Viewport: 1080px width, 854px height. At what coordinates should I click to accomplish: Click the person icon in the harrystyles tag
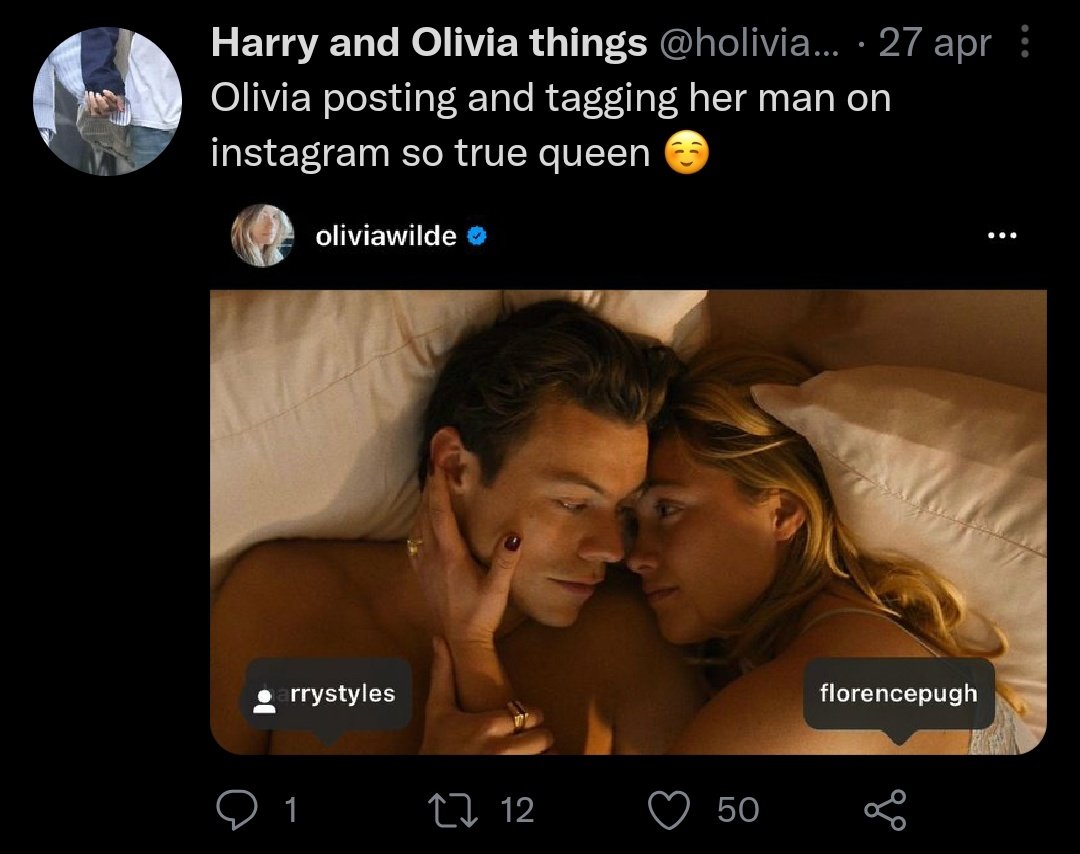263,700
